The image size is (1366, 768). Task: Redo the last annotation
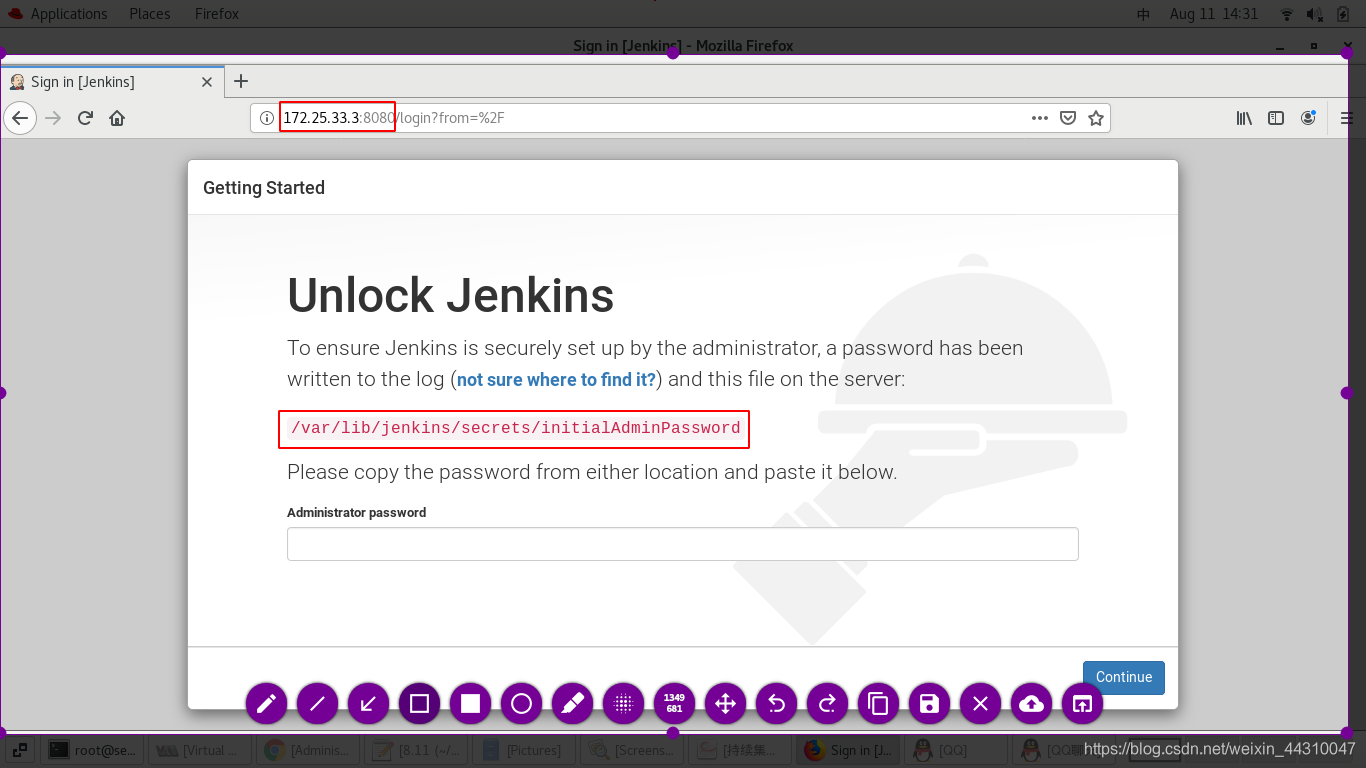[827, 704]
